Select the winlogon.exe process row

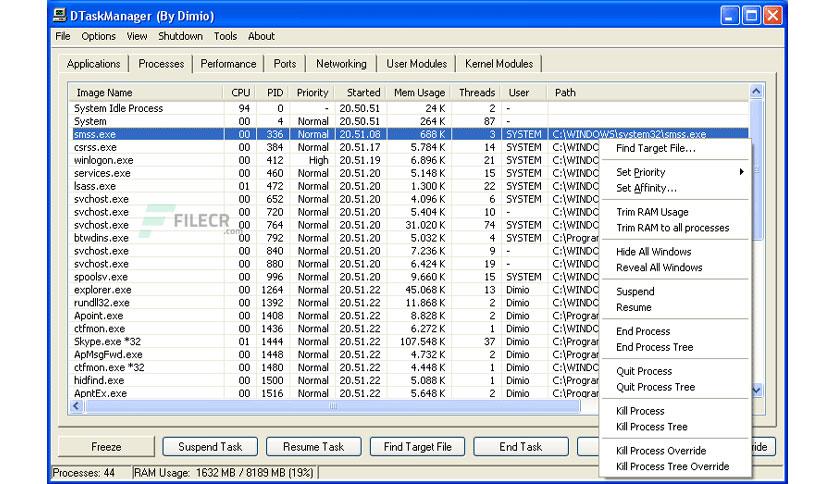(336, 160)
